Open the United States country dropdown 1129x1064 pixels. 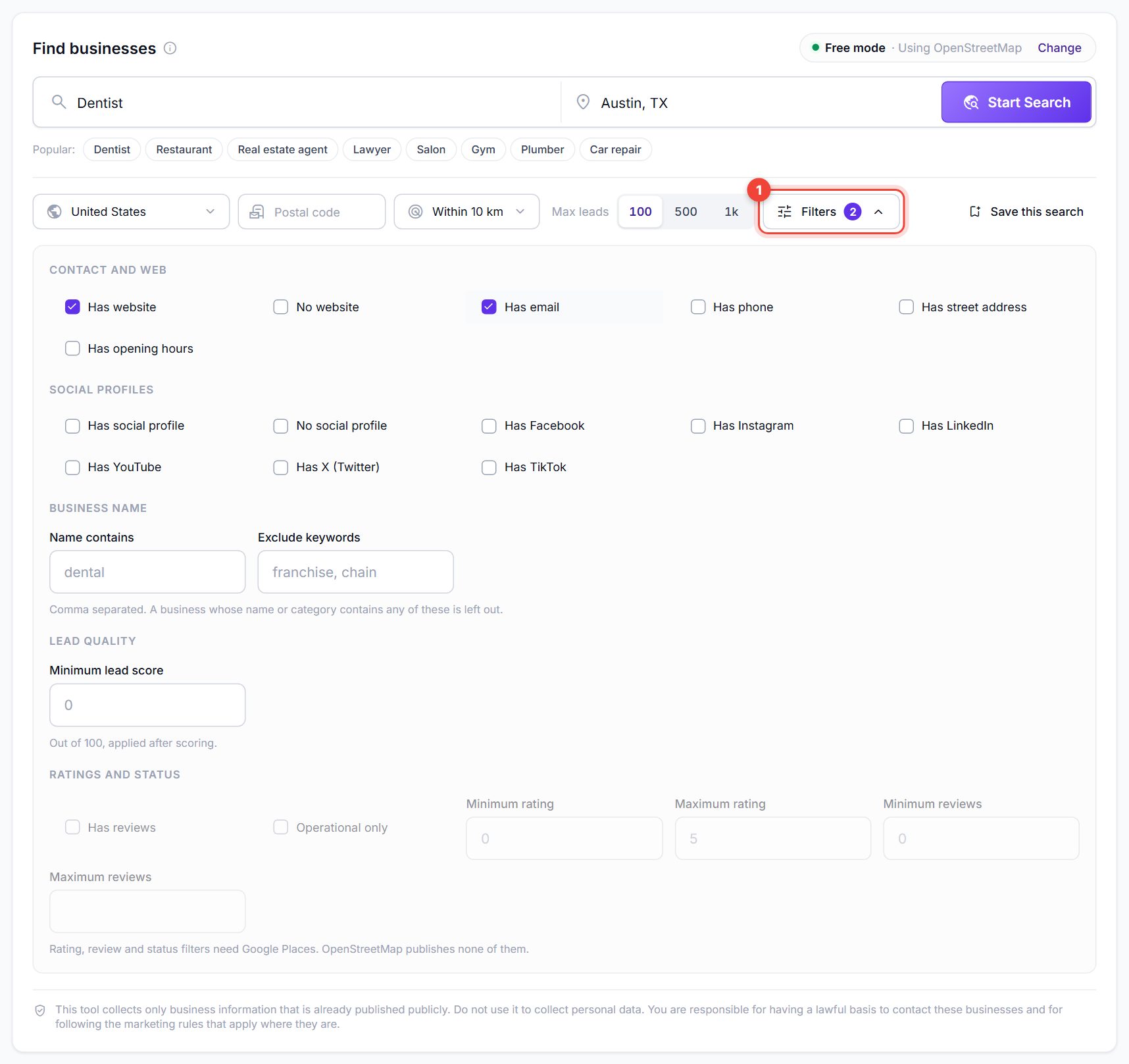(x=131, y=212)
